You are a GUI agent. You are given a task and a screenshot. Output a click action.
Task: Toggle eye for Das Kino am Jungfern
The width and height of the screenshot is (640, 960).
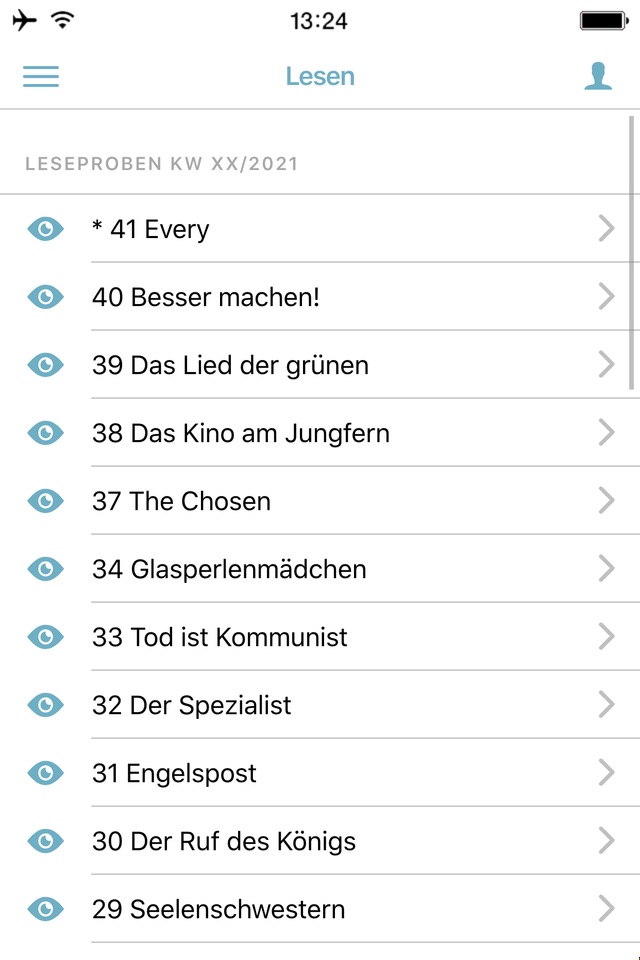(x=45, y=433)
